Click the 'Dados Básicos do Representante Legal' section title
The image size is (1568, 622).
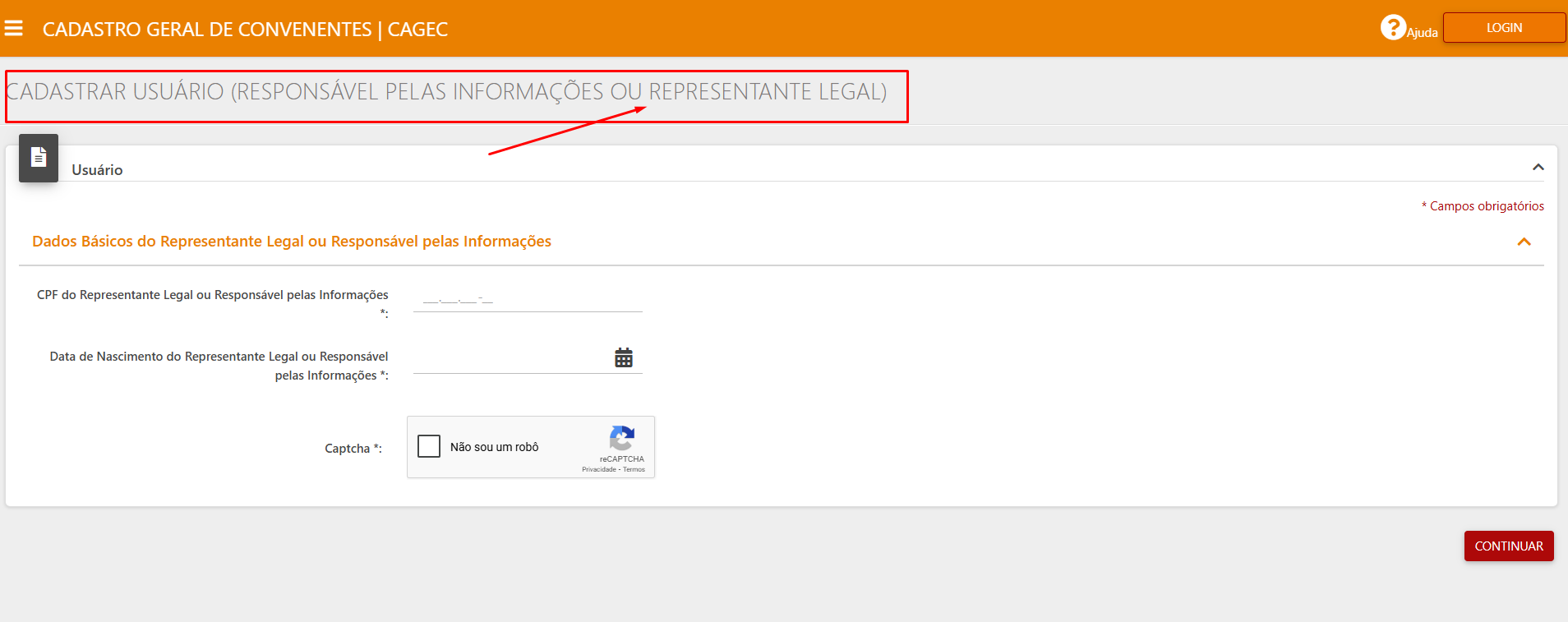292,242
